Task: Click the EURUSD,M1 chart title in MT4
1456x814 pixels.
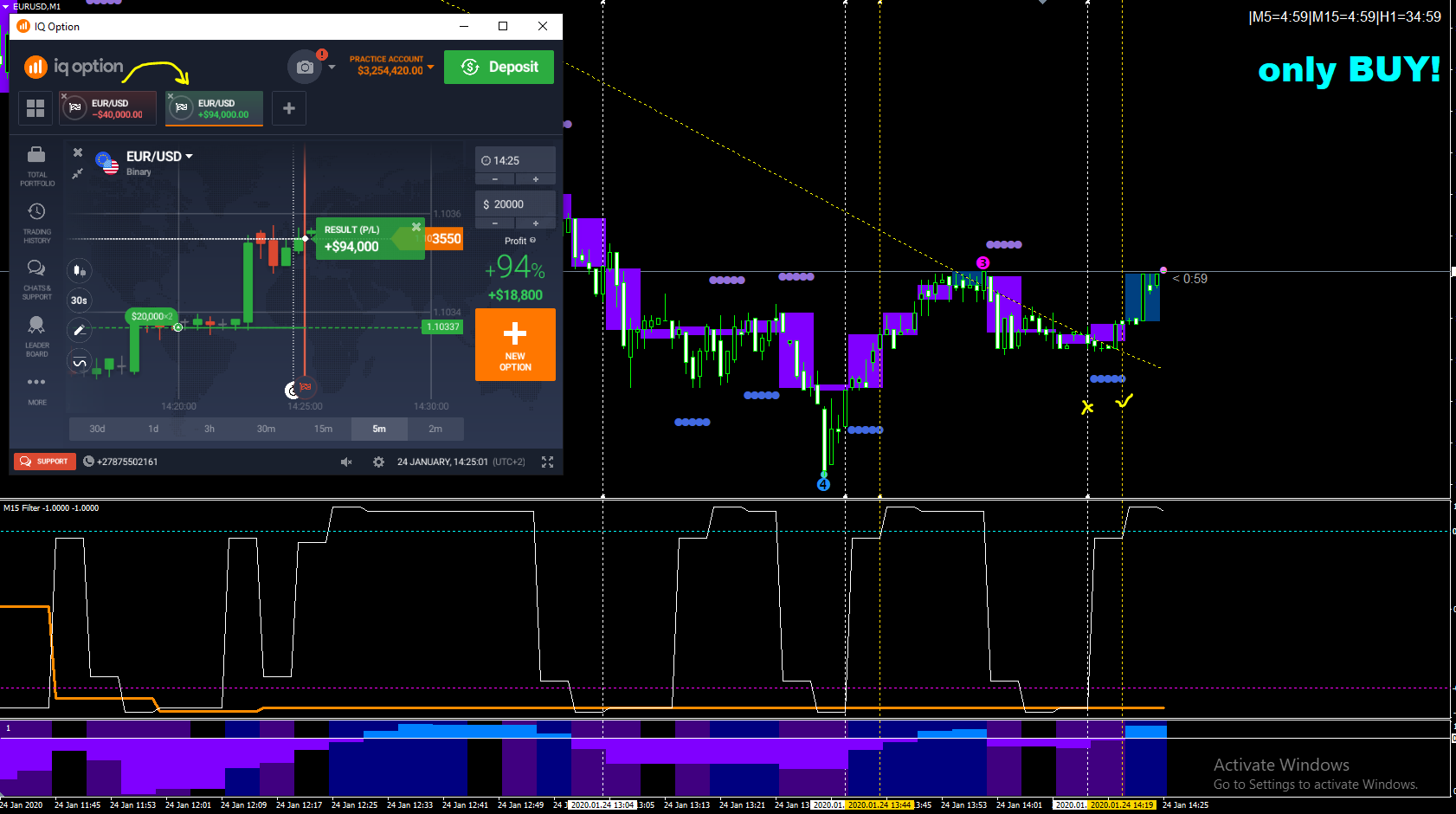Action: point(36,6)
